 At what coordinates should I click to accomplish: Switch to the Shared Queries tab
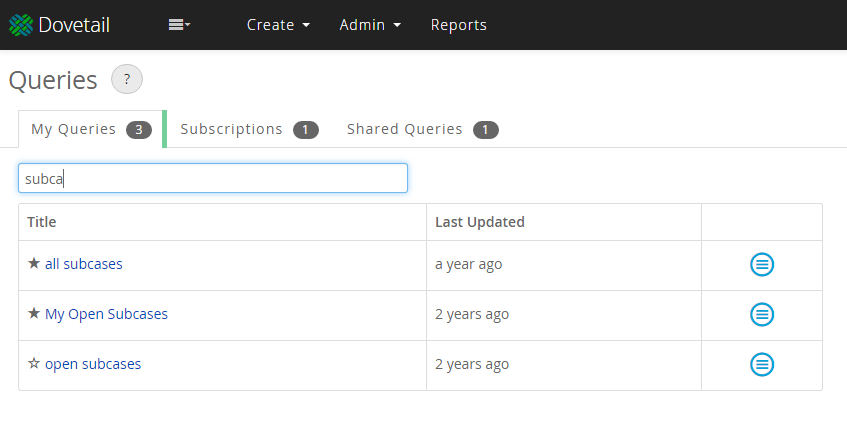[422, 129]
